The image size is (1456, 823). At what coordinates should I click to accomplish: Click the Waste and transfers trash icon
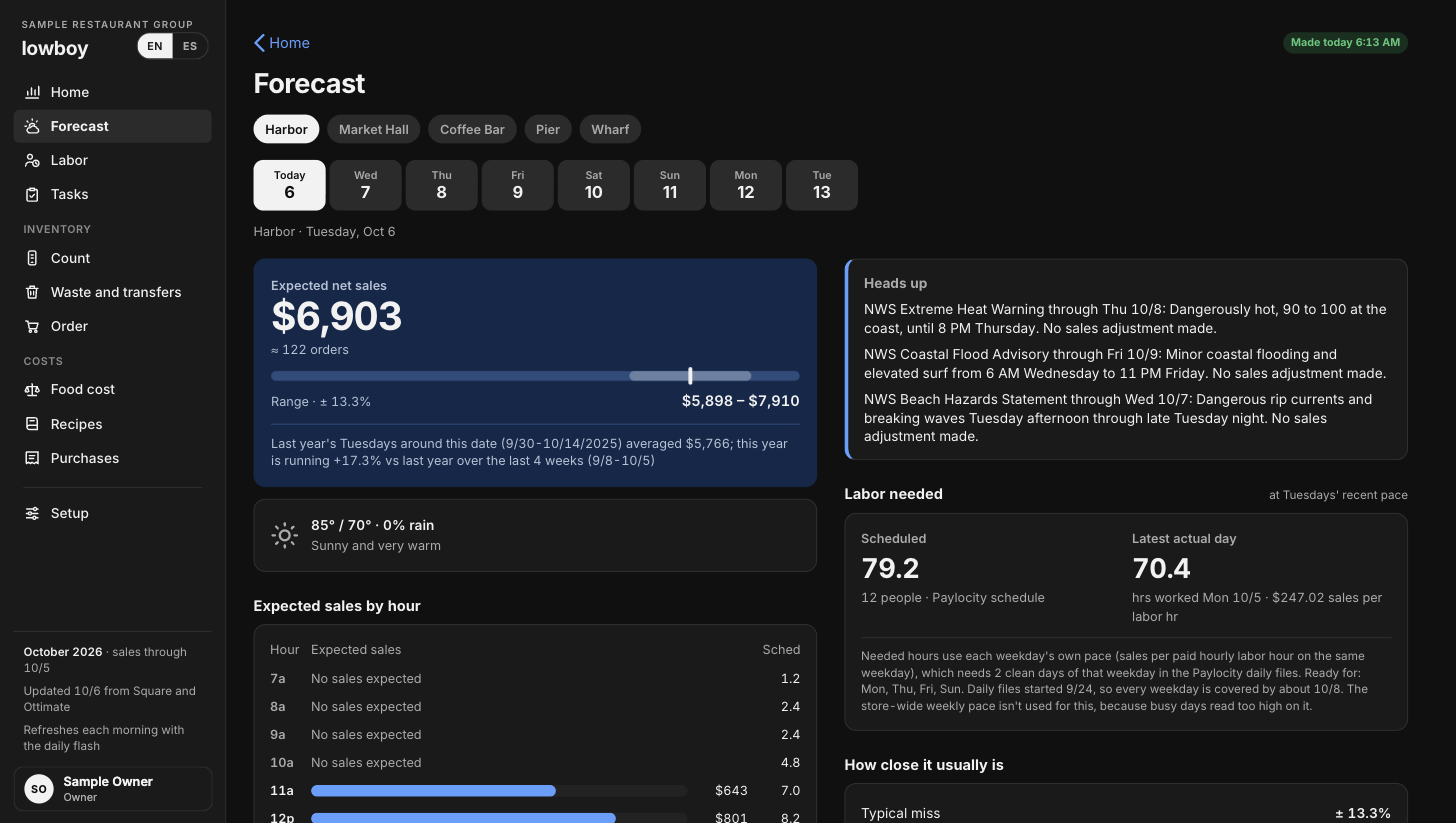tap(32, 292)
